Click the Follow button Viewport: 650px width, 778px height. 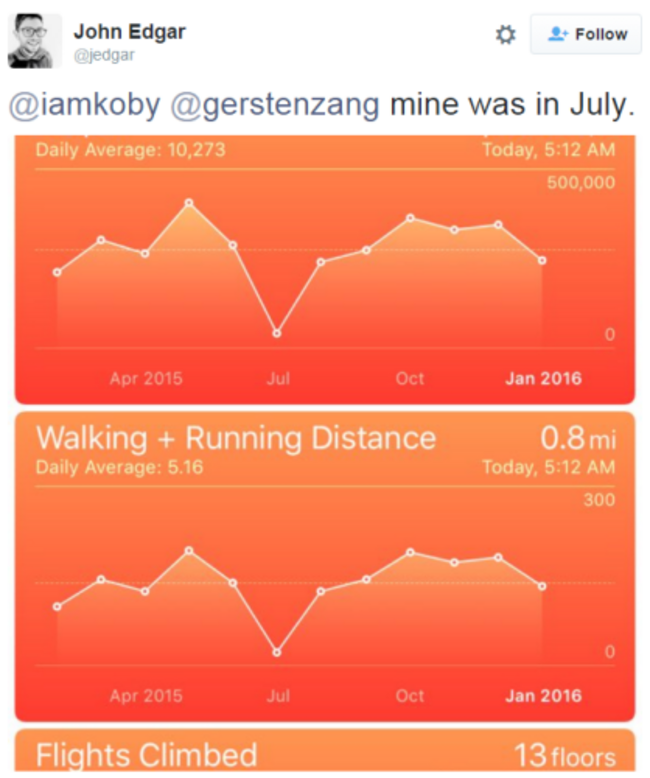pyautogui.click(x=585, y=34)
